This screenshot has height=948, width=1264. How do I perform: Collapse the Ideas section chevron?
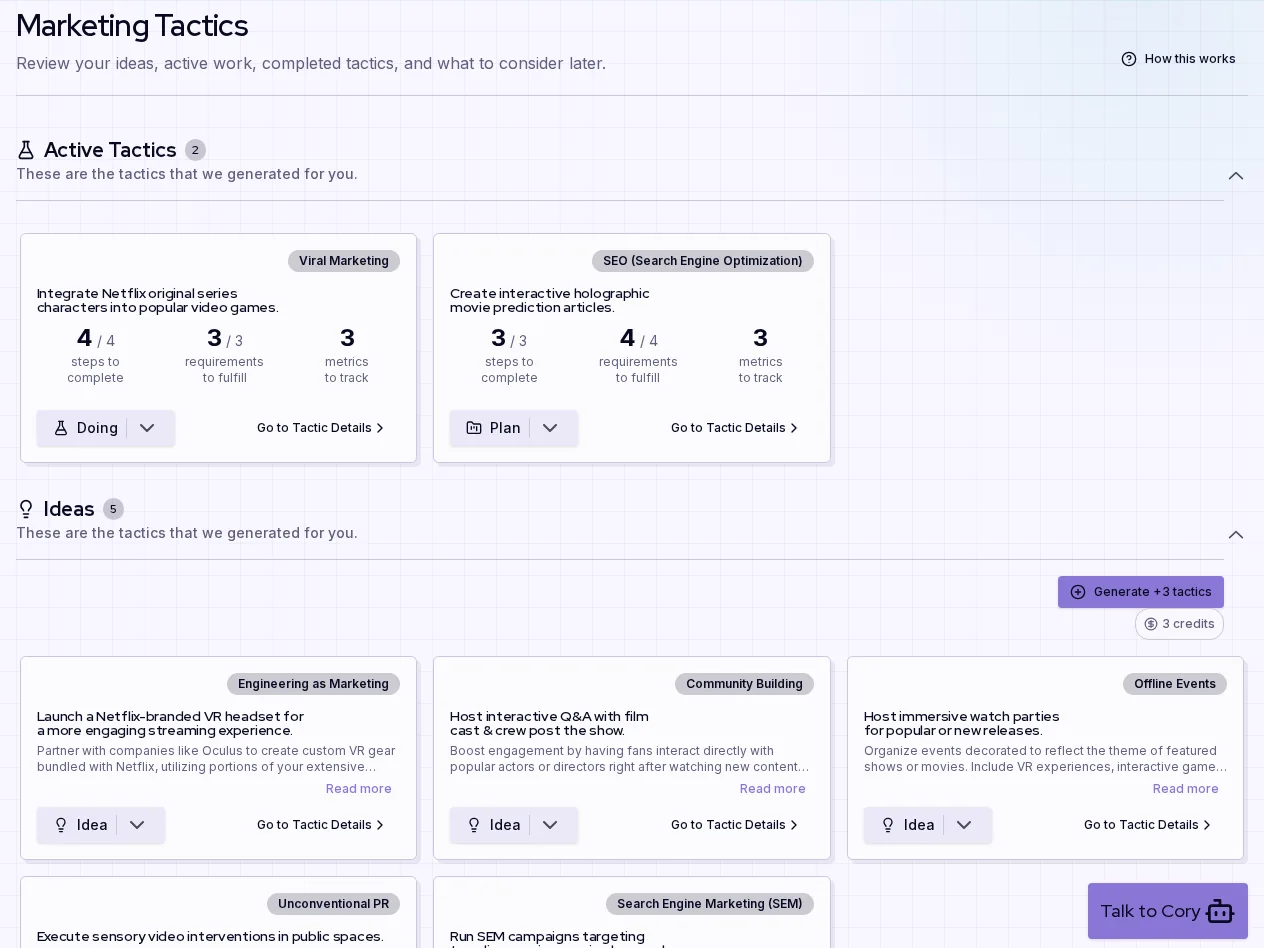[1236, 535]
